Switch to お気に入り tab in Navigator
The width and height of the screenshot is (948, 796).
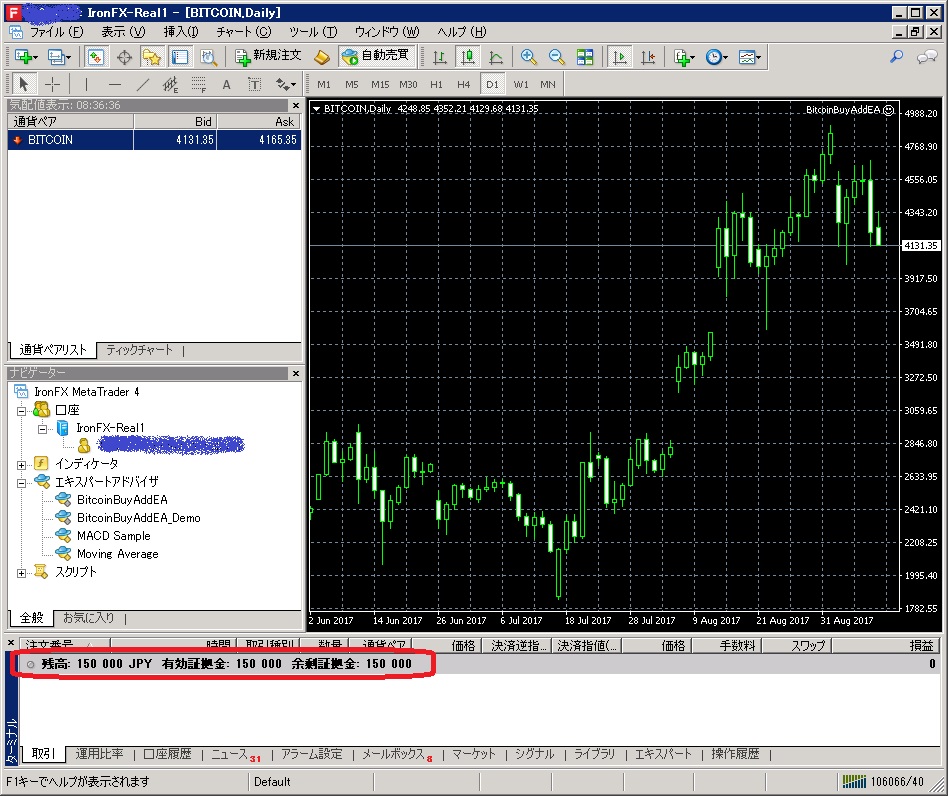(x=88, y=618)
